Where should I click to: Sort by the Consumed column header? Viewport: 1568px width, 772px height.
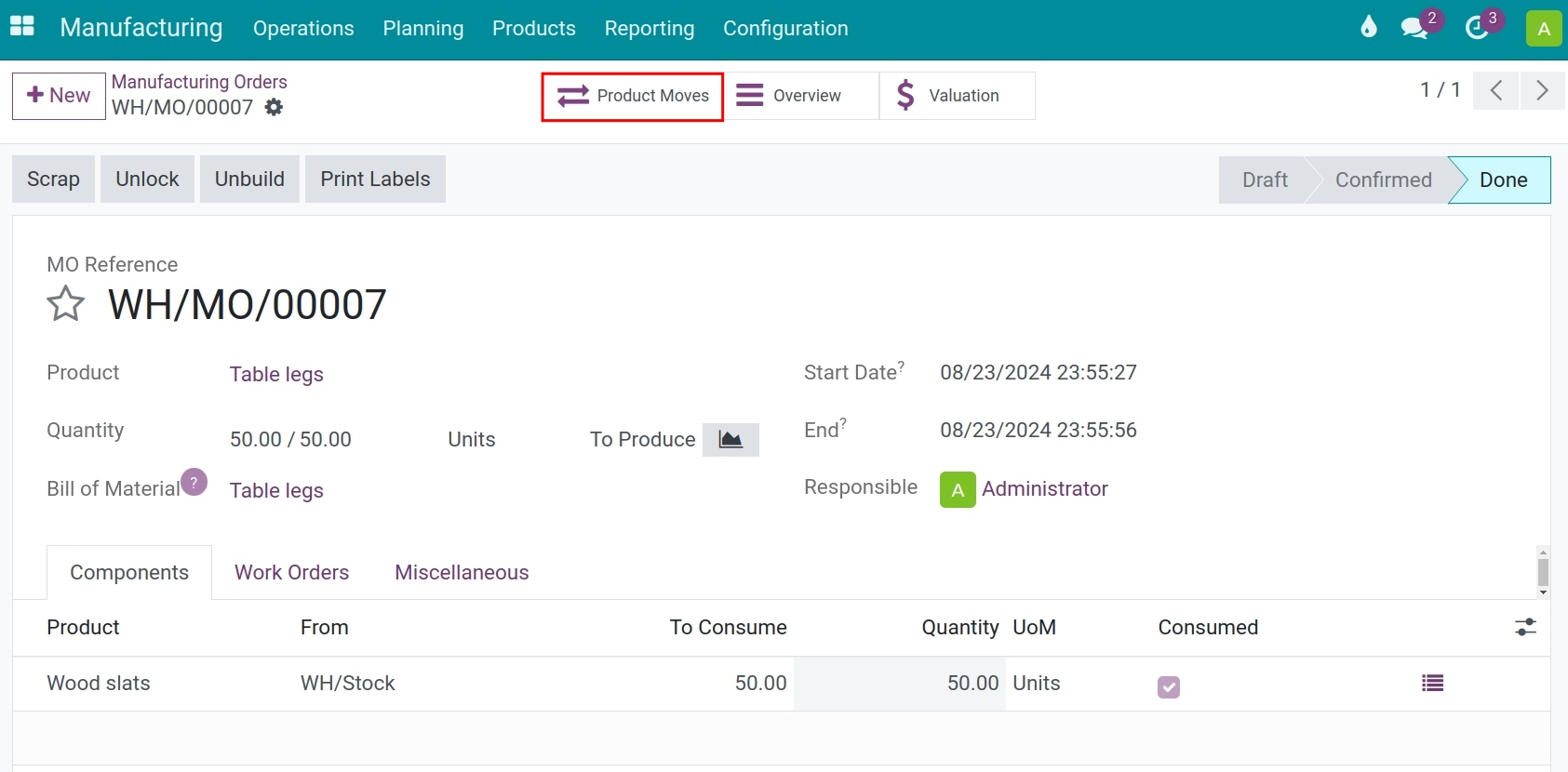[1208, 628]
